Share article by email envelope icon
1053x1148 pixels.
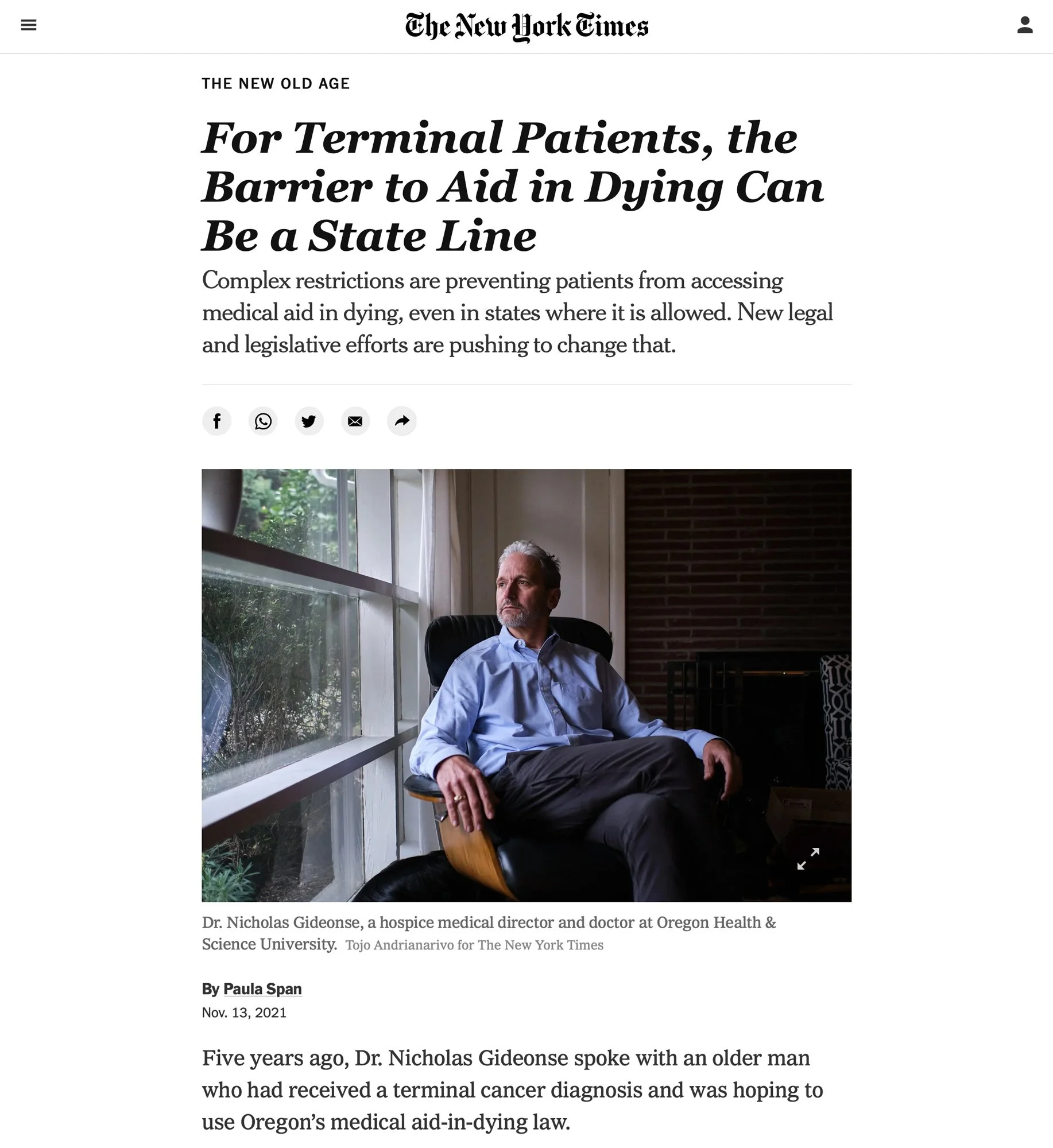click(355, 421)
